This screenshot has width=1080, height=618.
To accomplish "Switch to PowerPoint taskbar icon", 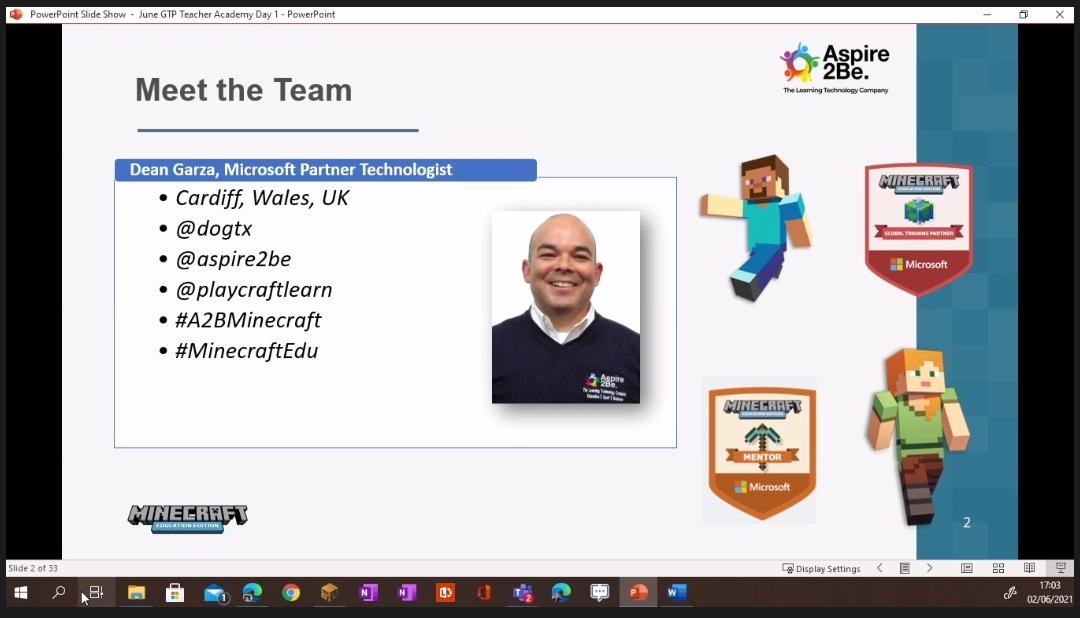I will click(638, 593).
